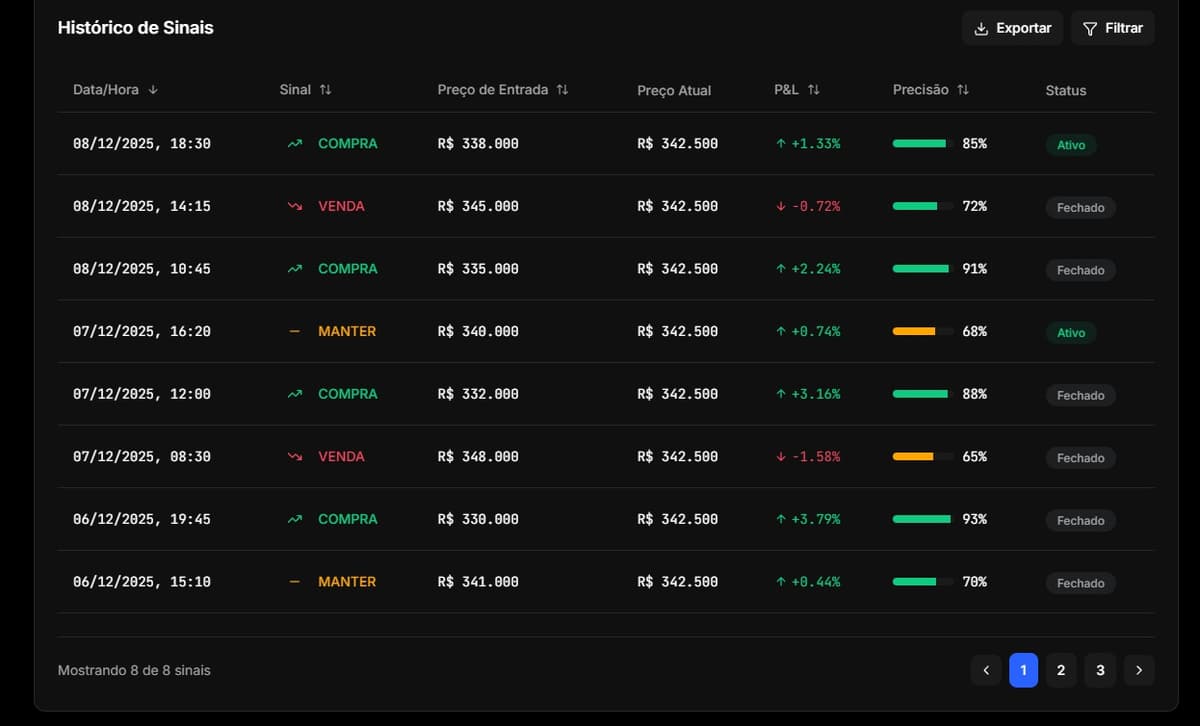Image resolution: width=1200 pixels, height=726 pixels.
Task: Select page 1 in pagination
Action: point(1023,670)
